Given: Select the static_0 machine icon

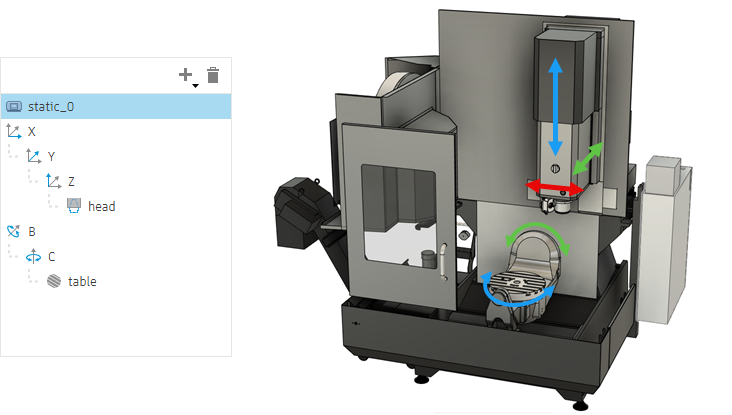Looking at the screenshot, I should (14, 107).
